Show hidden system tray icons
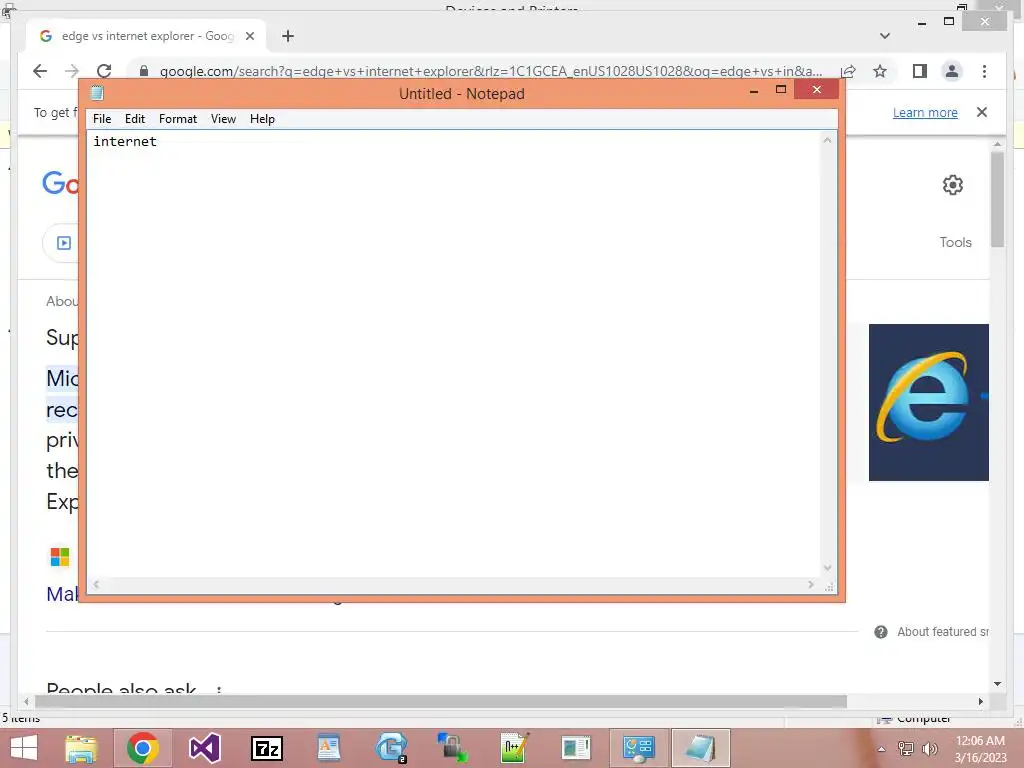This screenshot has width=1024, height=768. click(882, 749)
